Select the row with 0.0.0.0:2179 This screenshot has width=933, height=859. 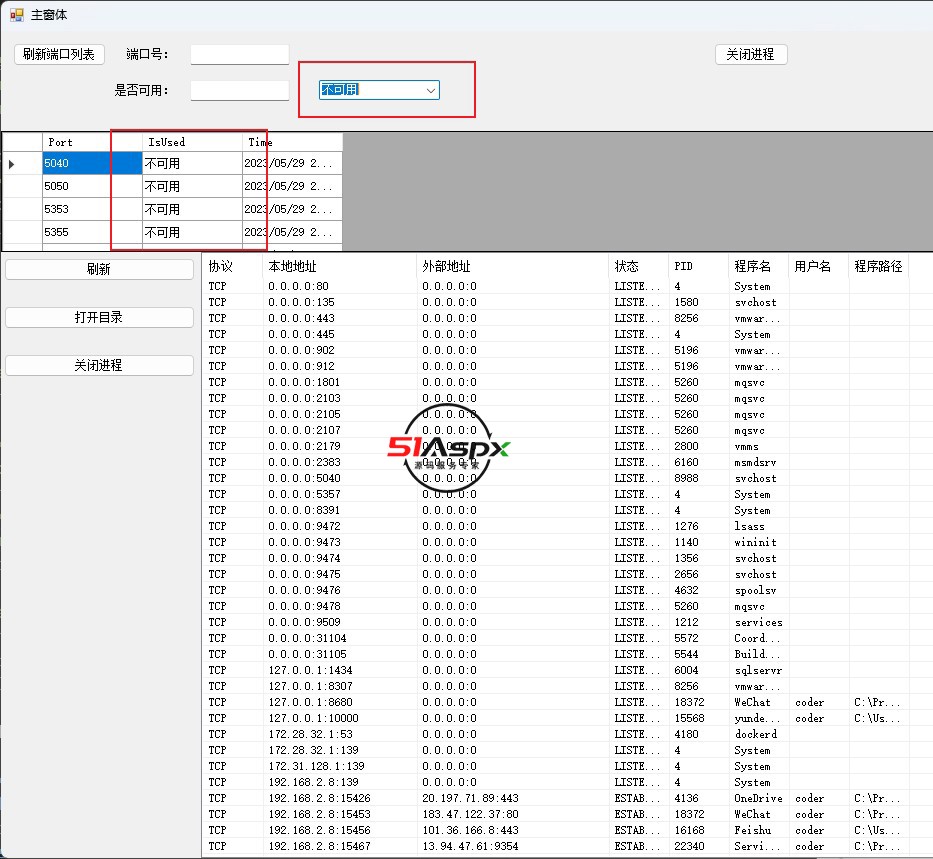(556, 446)
